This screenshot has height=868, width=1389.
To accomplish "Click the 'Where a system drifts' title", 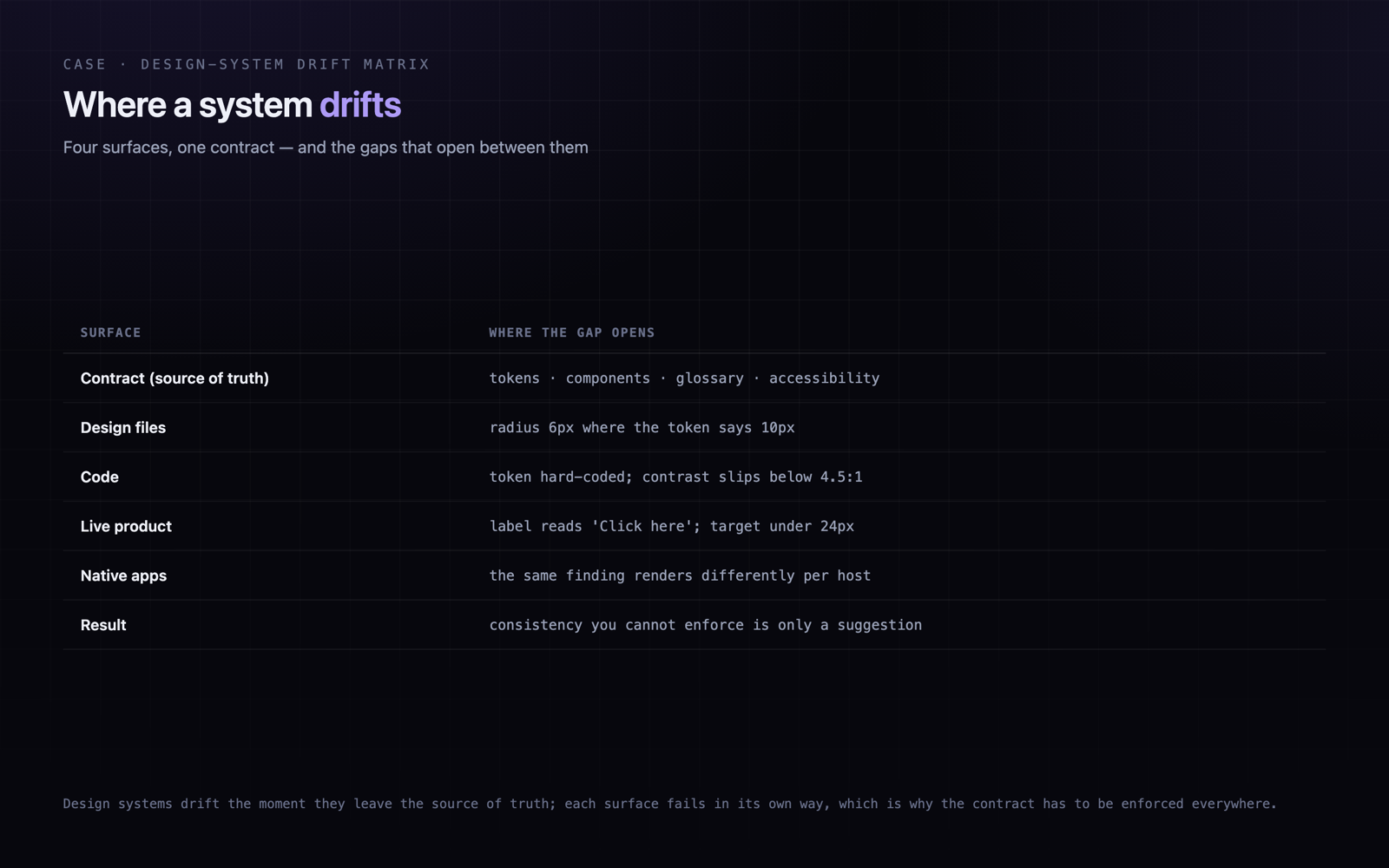I will (x=232, y=105).
